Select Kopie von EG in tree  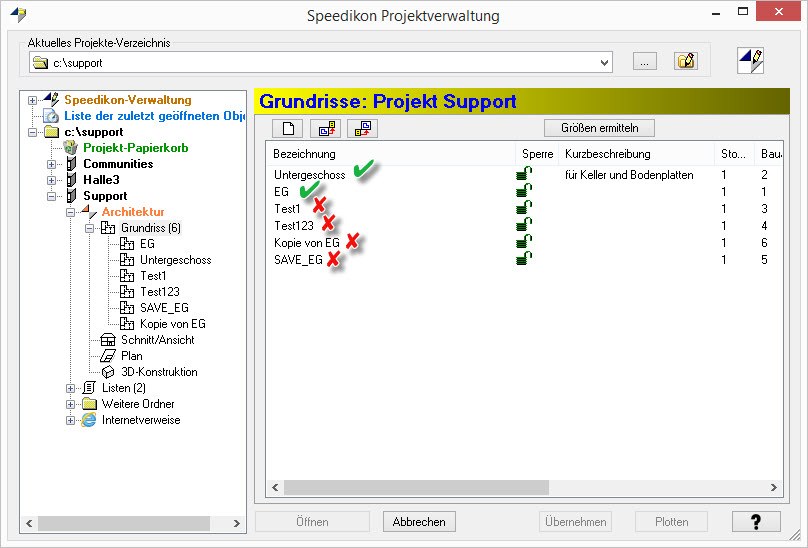173,324
